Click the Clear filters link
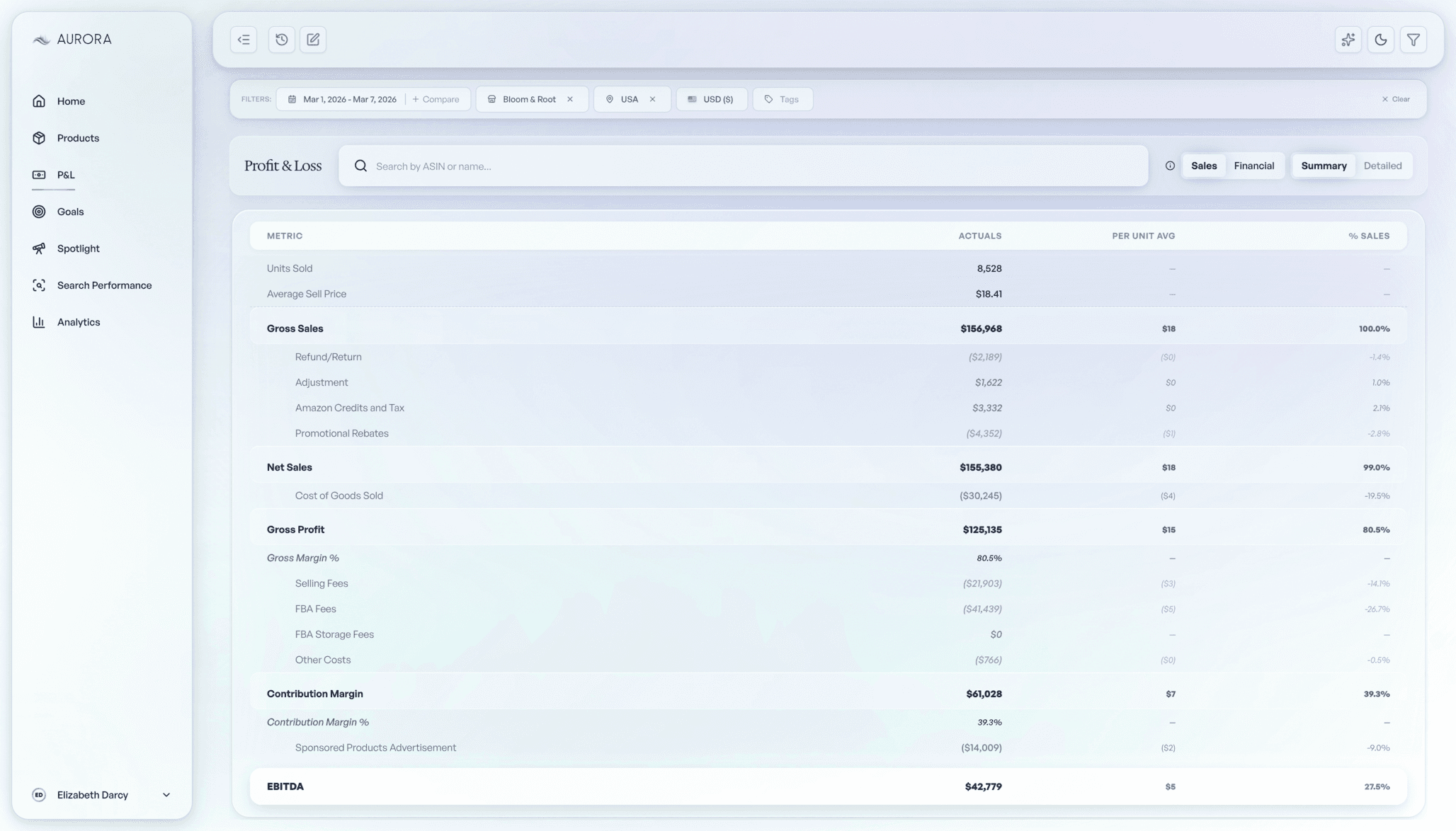 pyautogui.click(x=1395, y=99)
